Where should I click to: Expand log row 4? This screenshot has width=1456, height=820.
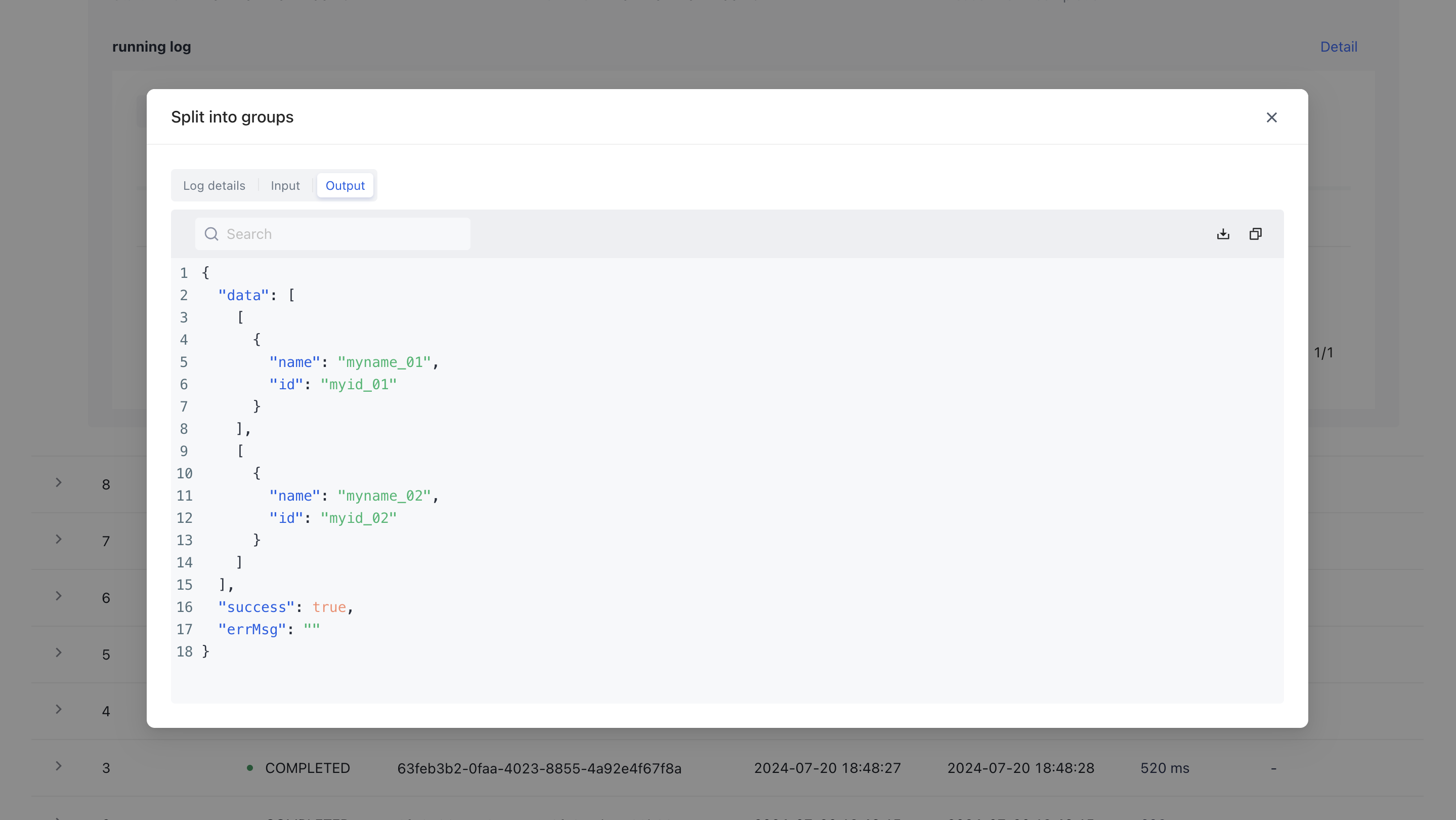click(58, 709)
